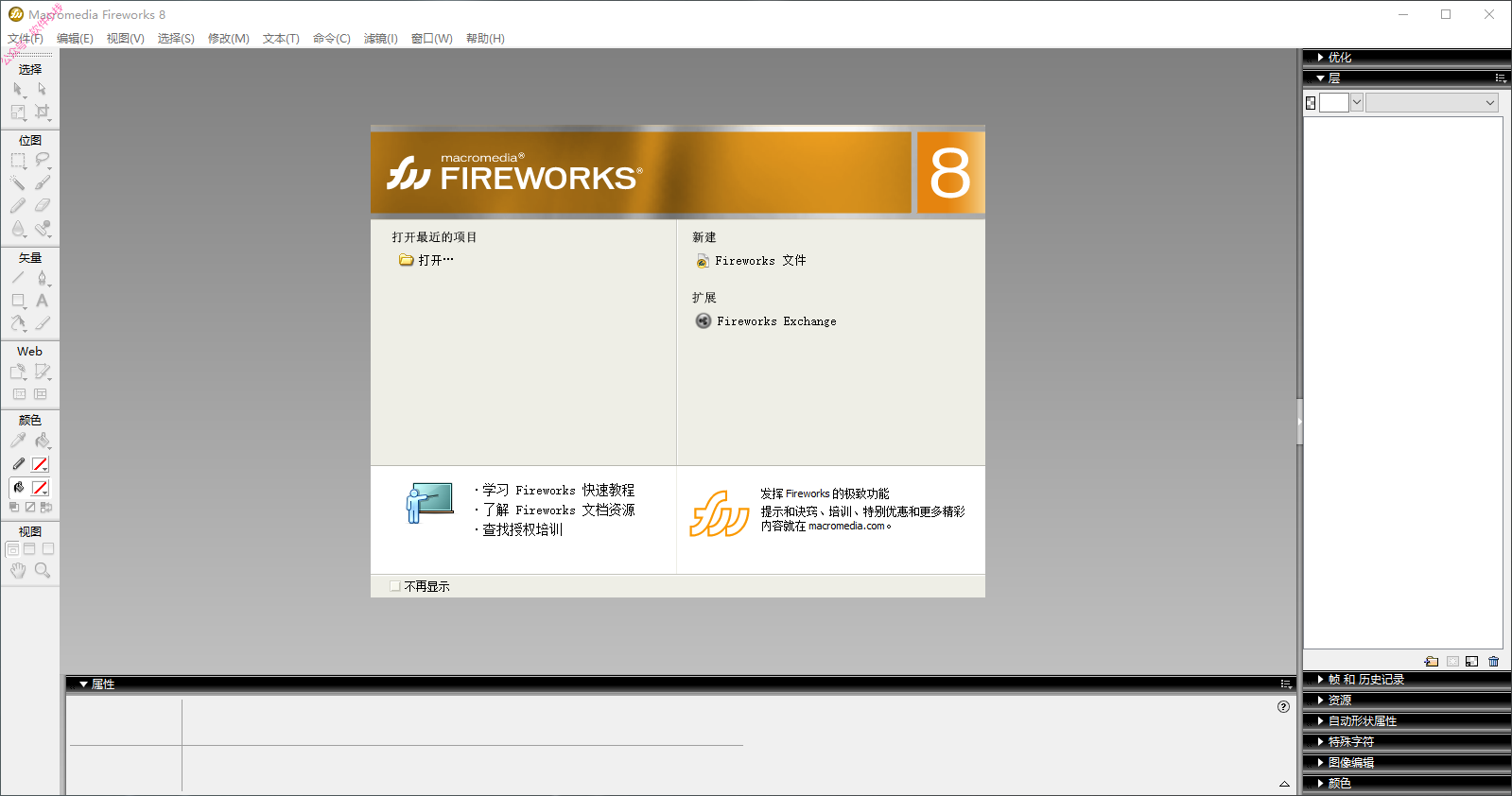Open the blend mode dropdown in Layers
This screenshot has width=1512, height=796.
[1433, 102]
